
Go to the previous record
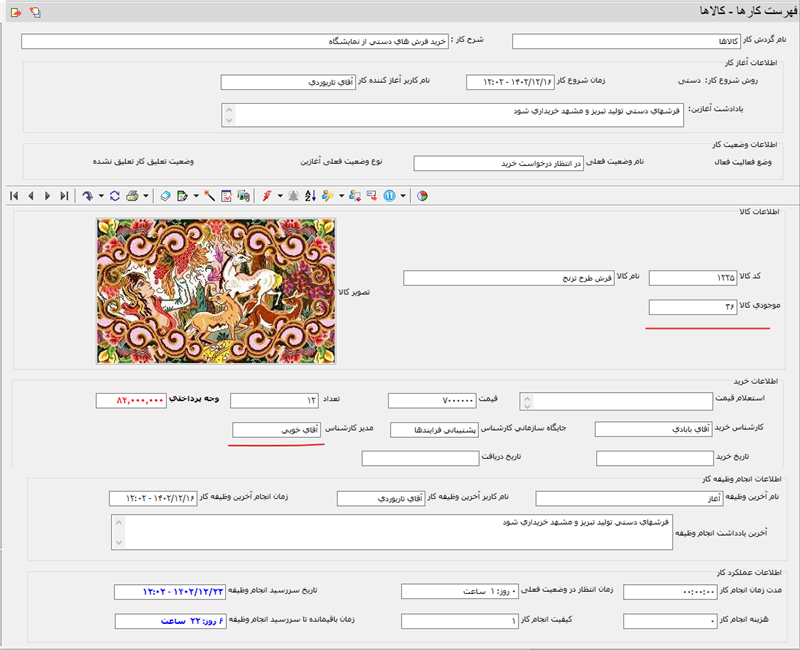pyautogui.click(x=31, y=196)
